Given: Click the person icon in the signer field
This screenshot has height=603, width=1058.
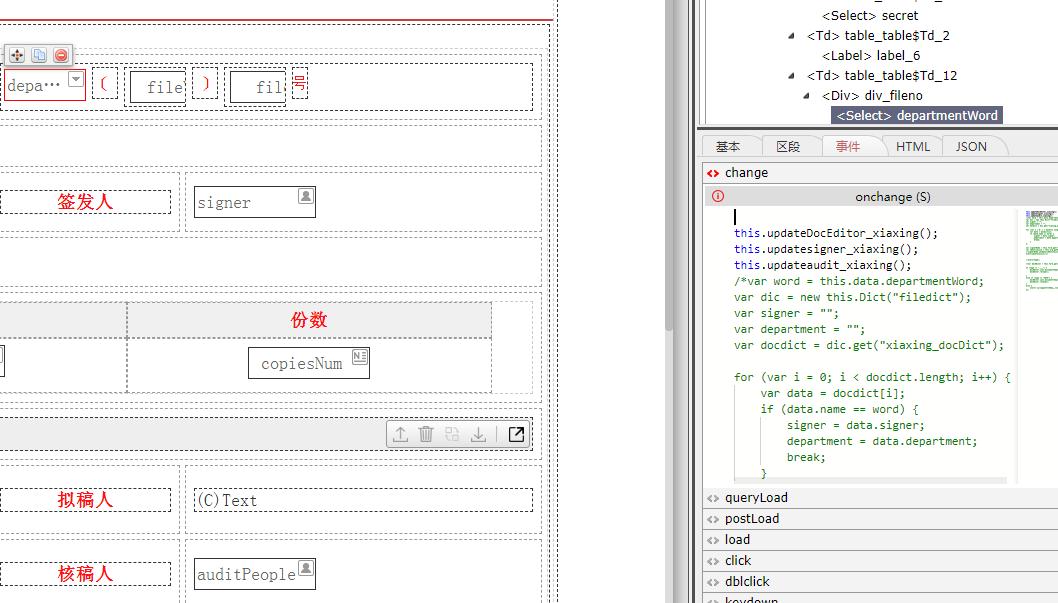Looking at the screenshot, I should [306, 196].
